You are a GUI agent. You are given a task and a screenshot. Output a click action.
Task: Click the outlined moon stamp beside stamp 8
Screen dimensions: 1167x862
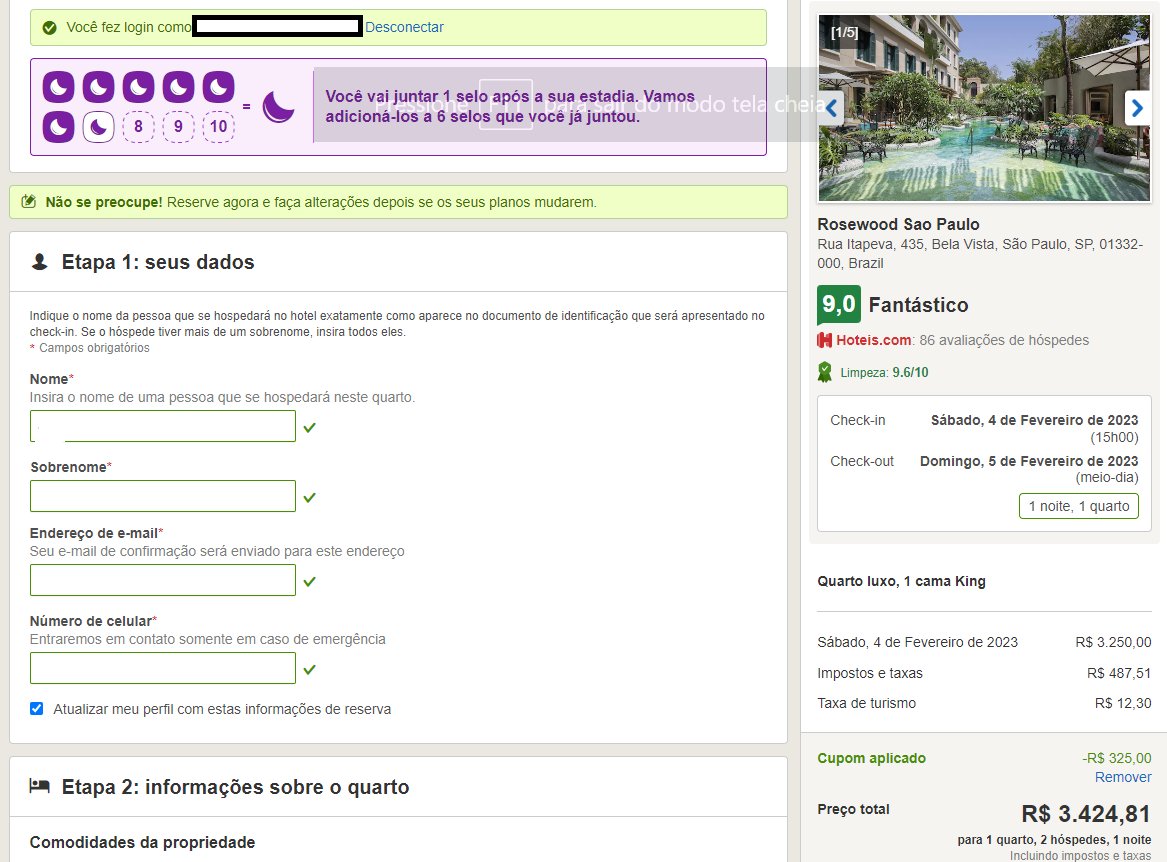pos(98,127)
